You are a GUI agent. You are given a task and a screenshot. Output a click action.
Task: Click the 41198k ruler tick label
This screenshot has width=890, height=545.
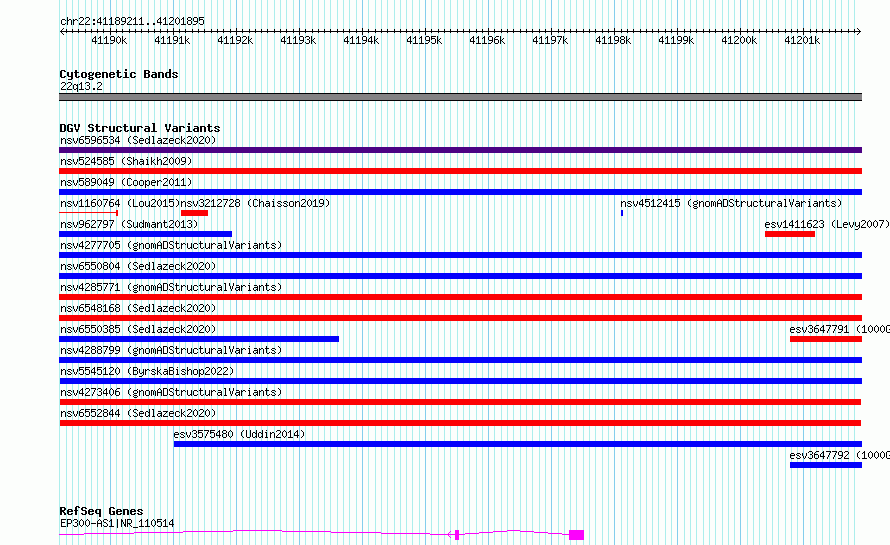click(x=613, y=40)
